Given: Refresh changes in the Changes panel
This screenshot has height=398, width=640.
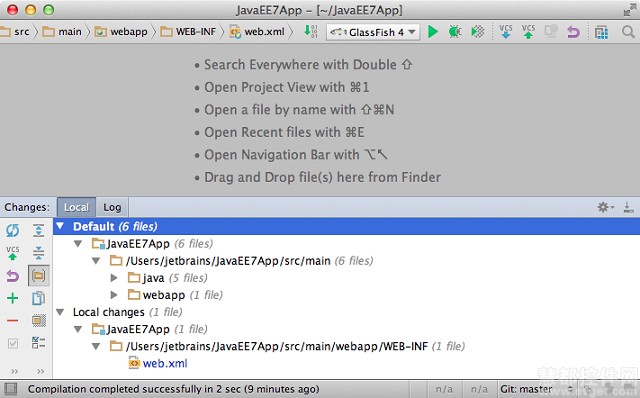Looking at the screenshot, I should (12, 231).
